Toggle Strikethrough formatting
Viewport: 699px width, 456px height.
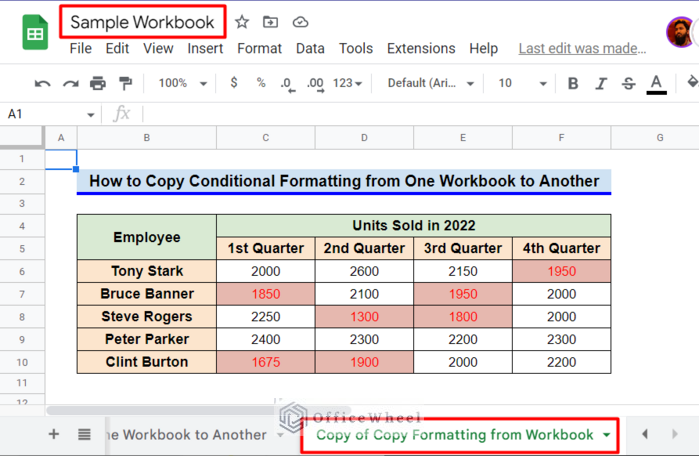[x=629, y=84]
